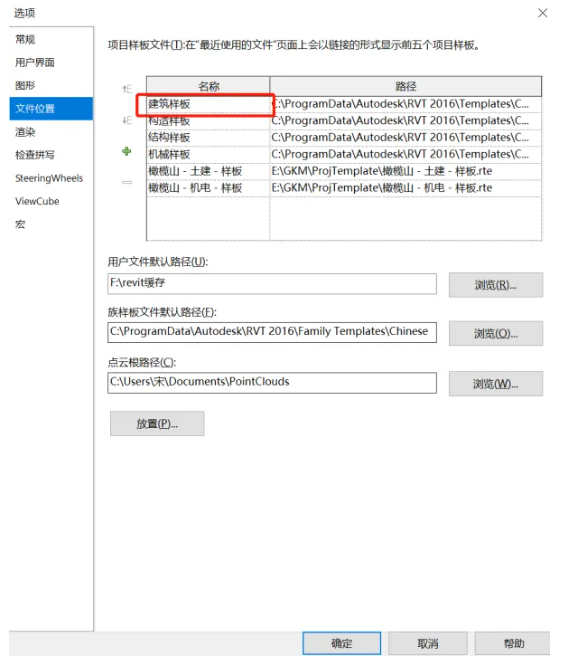
Task: Select the 构造样板 name cell
Action: [x=208, y=121]
